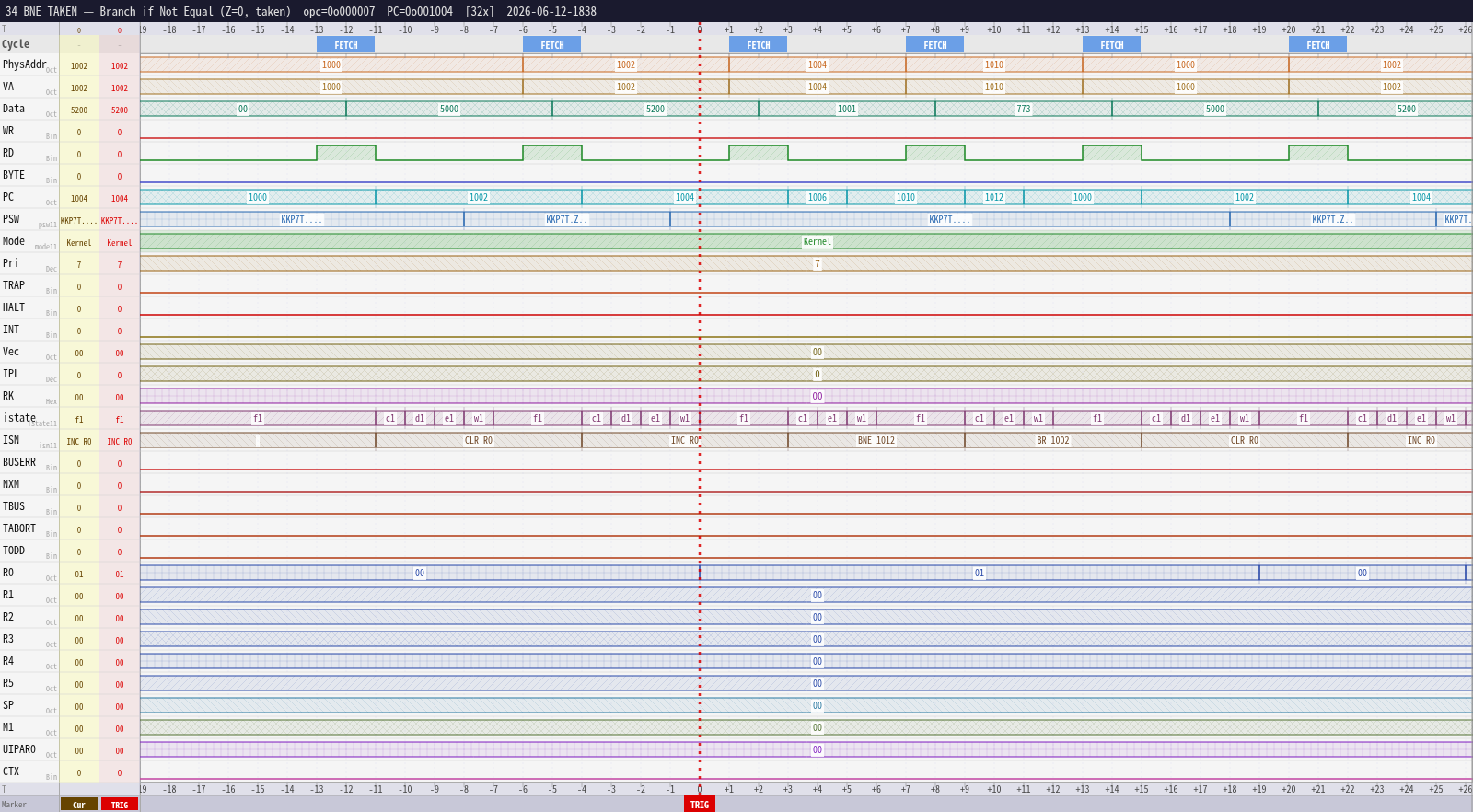Click the KKP7T.Z.. segment near time -5 on PSW
Screen dimensions: 1473x812
[567, 220]
